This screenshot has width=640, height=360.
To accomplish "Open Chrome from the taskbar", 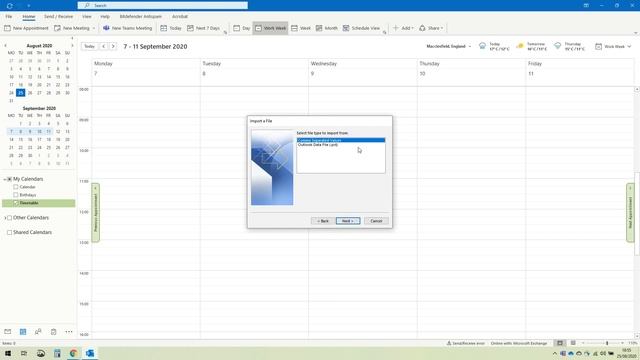I will coord(73,353).
